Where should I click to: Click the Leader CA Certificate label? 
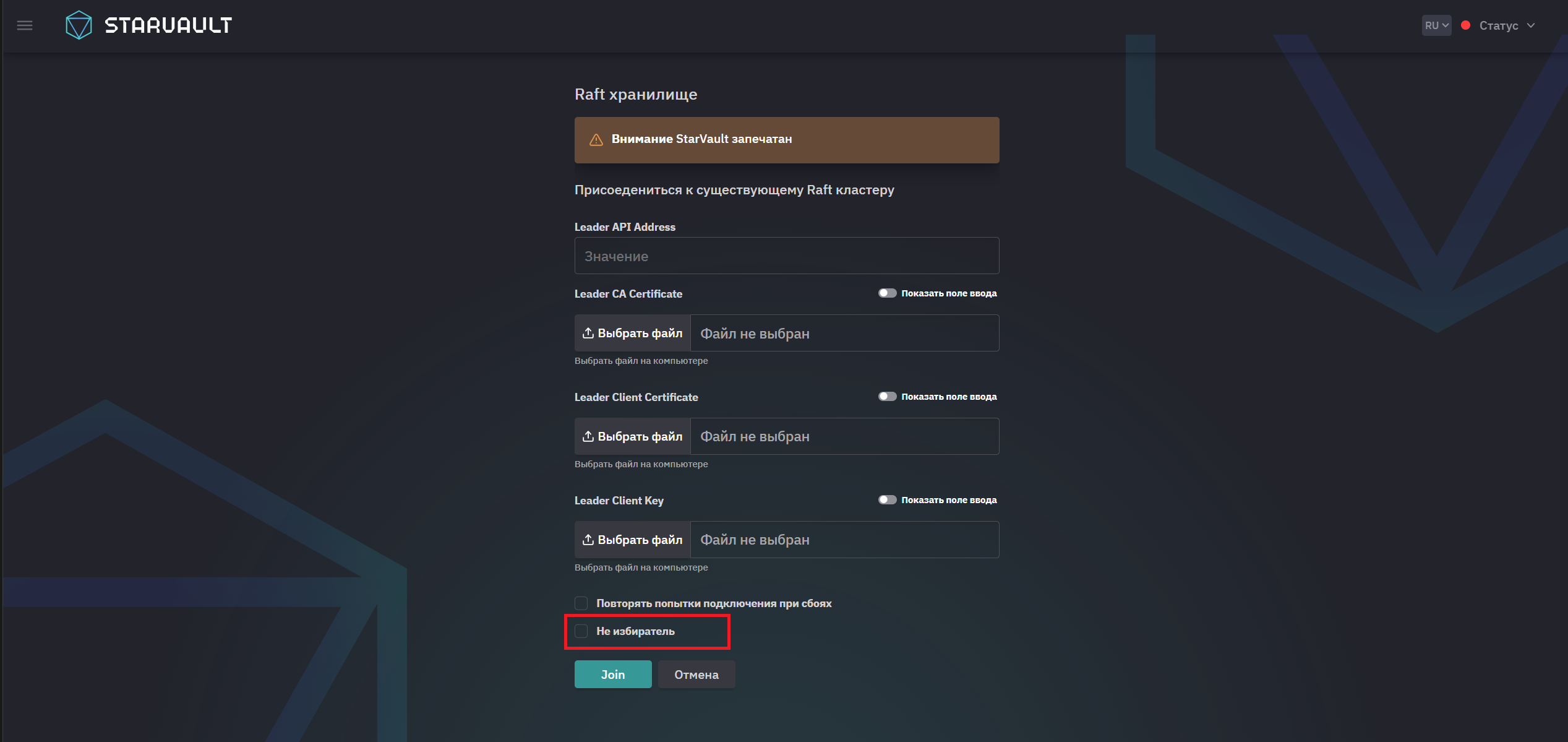628,294
